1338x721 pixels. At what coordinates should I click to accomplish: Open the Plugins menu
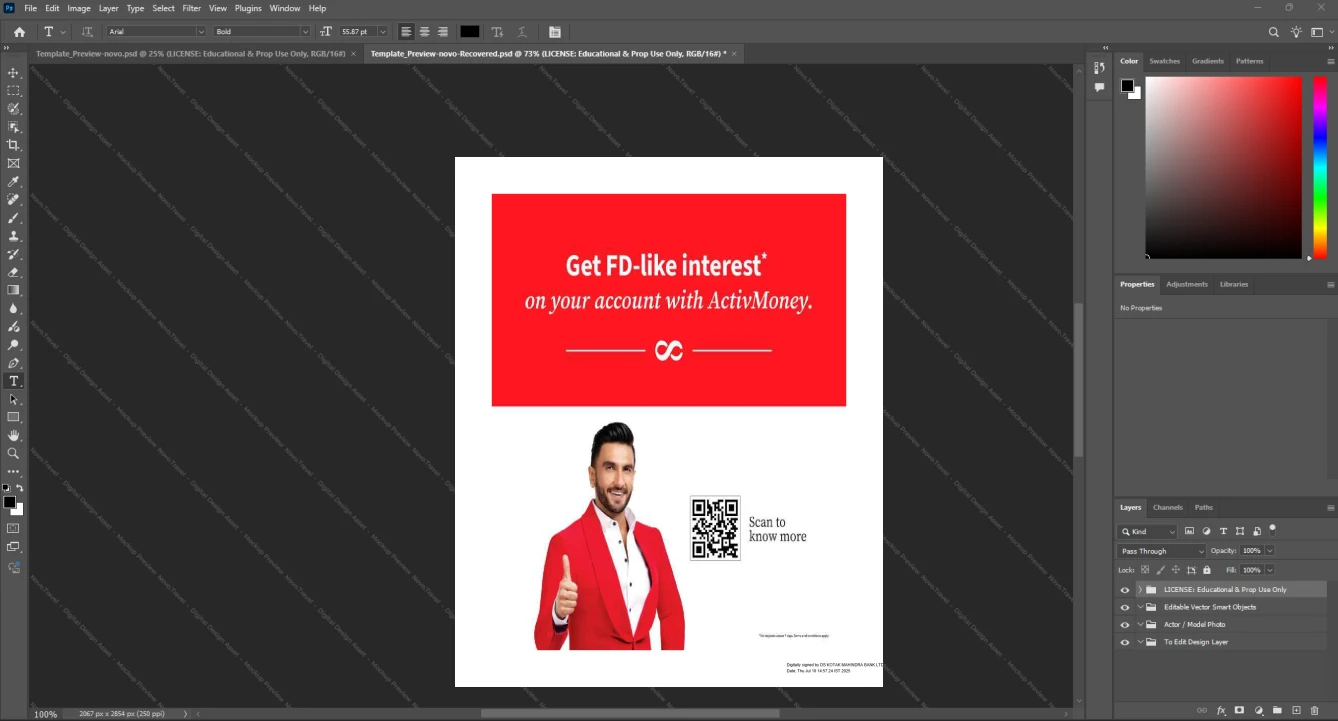click(248, 8)
